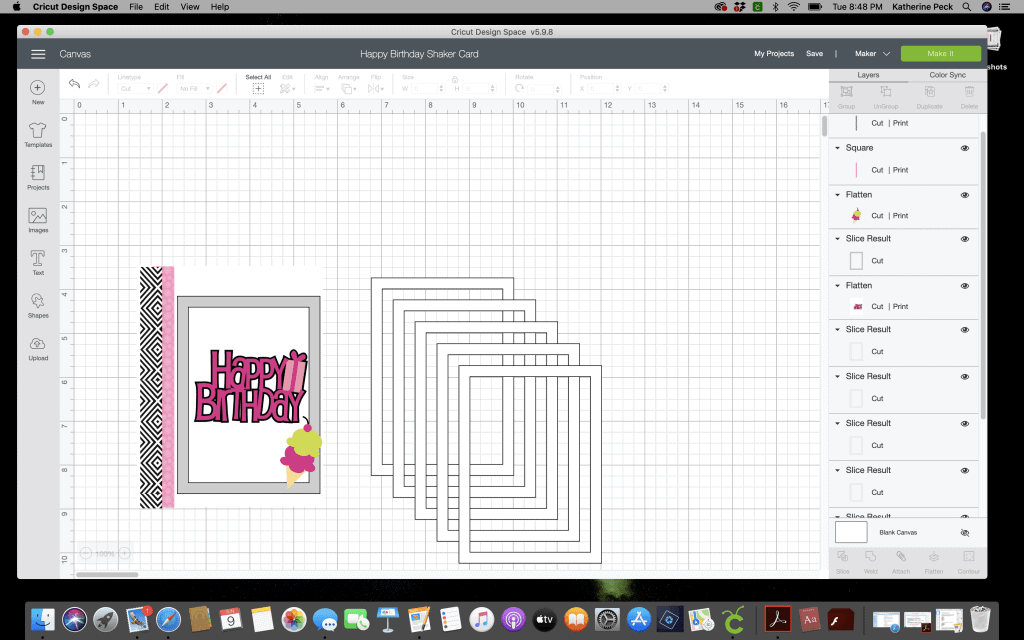The image size is (1024, 640).
Task: Click the canvas horizontal scrollbar
Action: pos(107,575)
